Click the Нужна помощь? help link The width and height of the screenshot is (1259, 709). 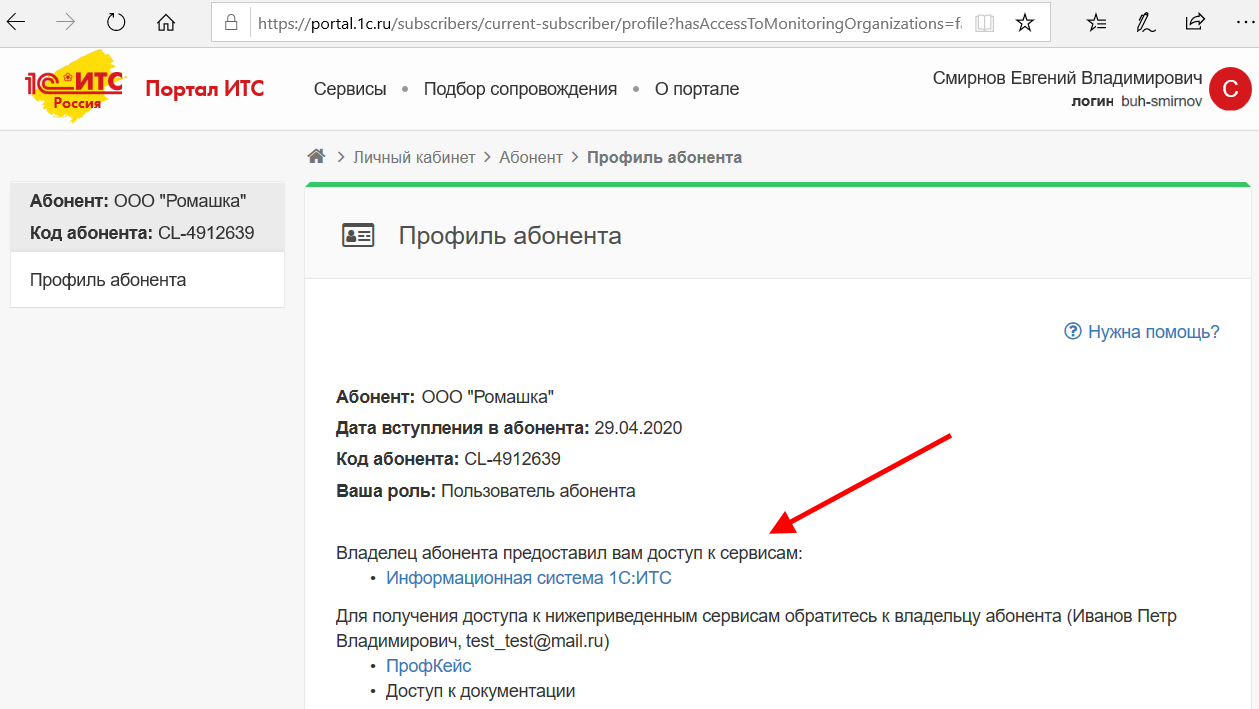1152,332
